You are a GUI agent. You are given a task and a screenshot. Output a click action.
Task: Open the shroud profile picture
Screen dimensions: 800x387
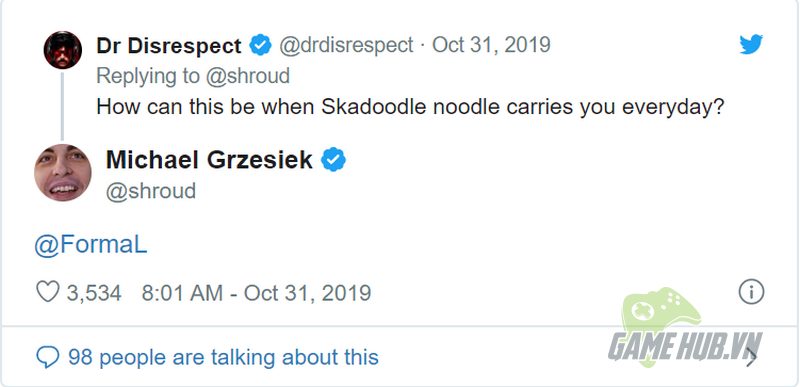(x=63, y=173)
